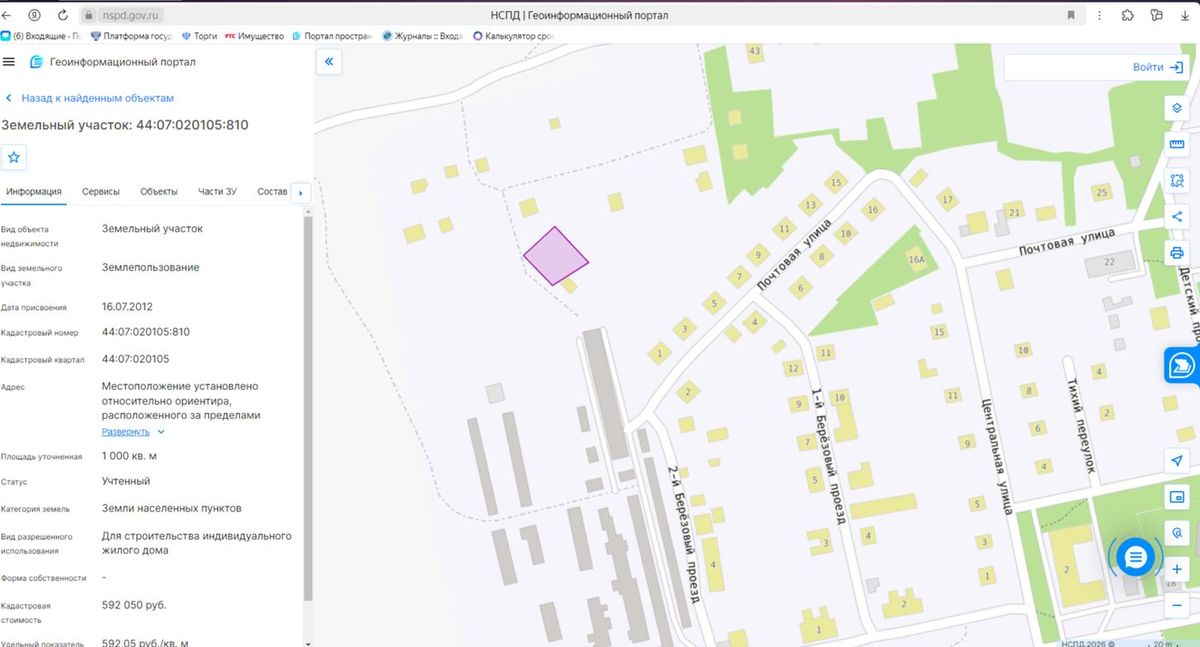Open the Платформа bookmark
Viewport: 1200px width, 647px height.
(x=131, y=36)
